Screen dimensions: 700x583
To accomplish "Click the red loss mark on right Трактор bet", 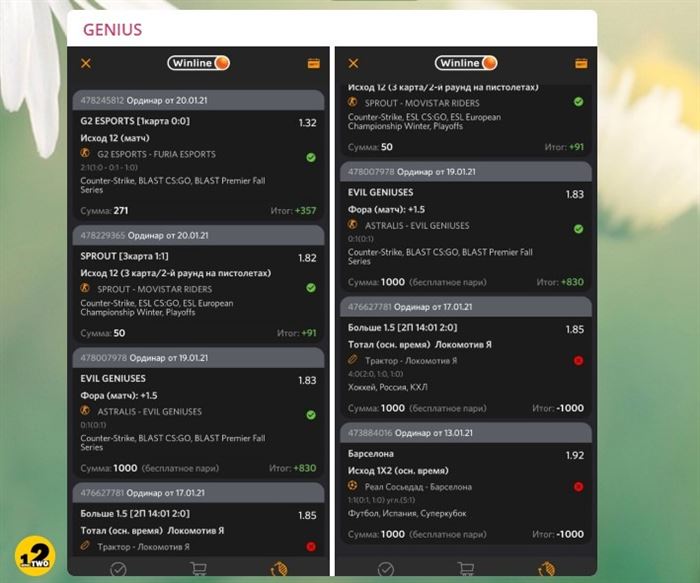I will 579,361.
